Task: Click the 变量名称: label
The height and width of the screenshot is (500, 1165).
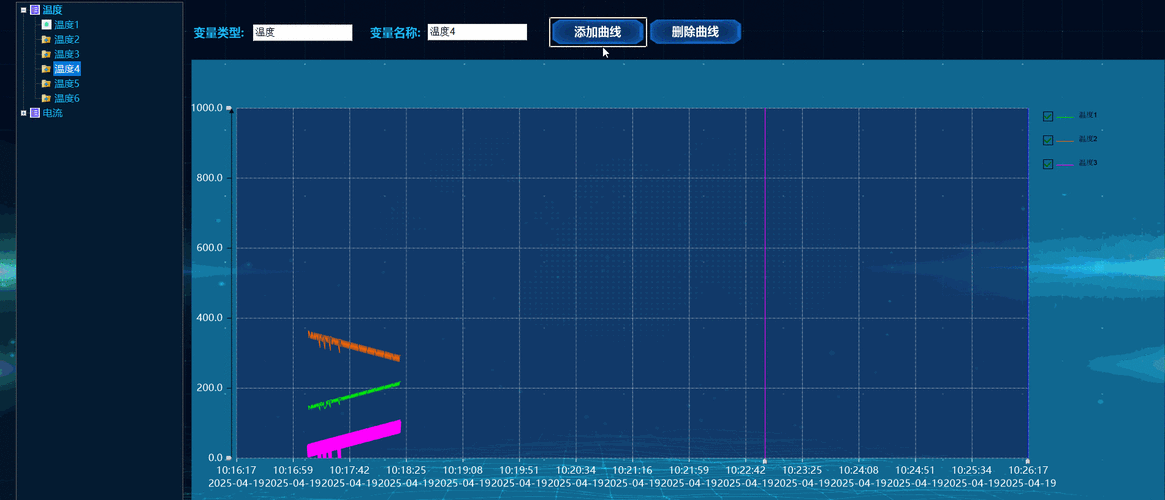Action: click(x=395, y=33)
